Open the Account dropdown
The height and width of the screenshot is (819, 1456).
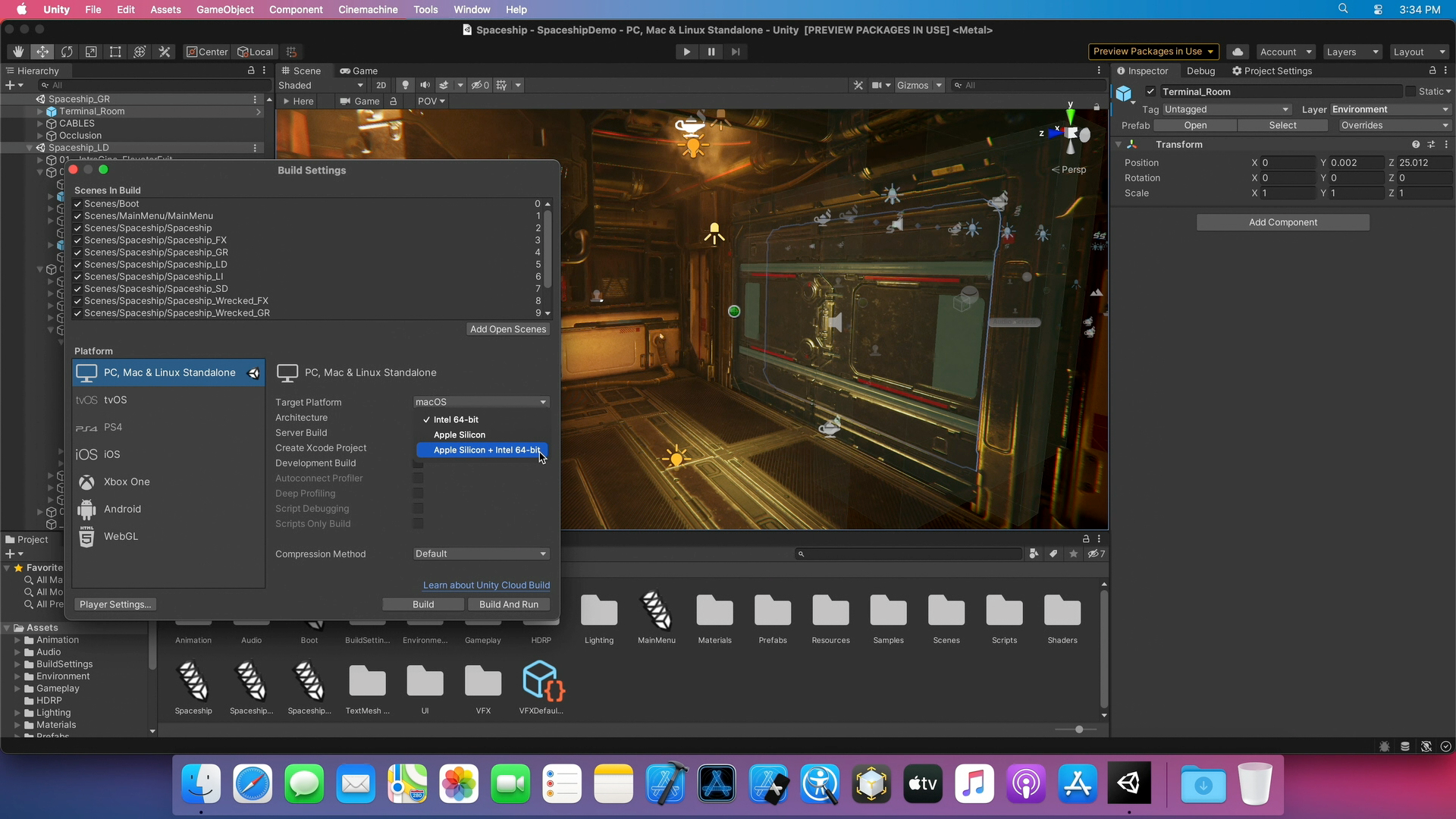1286,52
